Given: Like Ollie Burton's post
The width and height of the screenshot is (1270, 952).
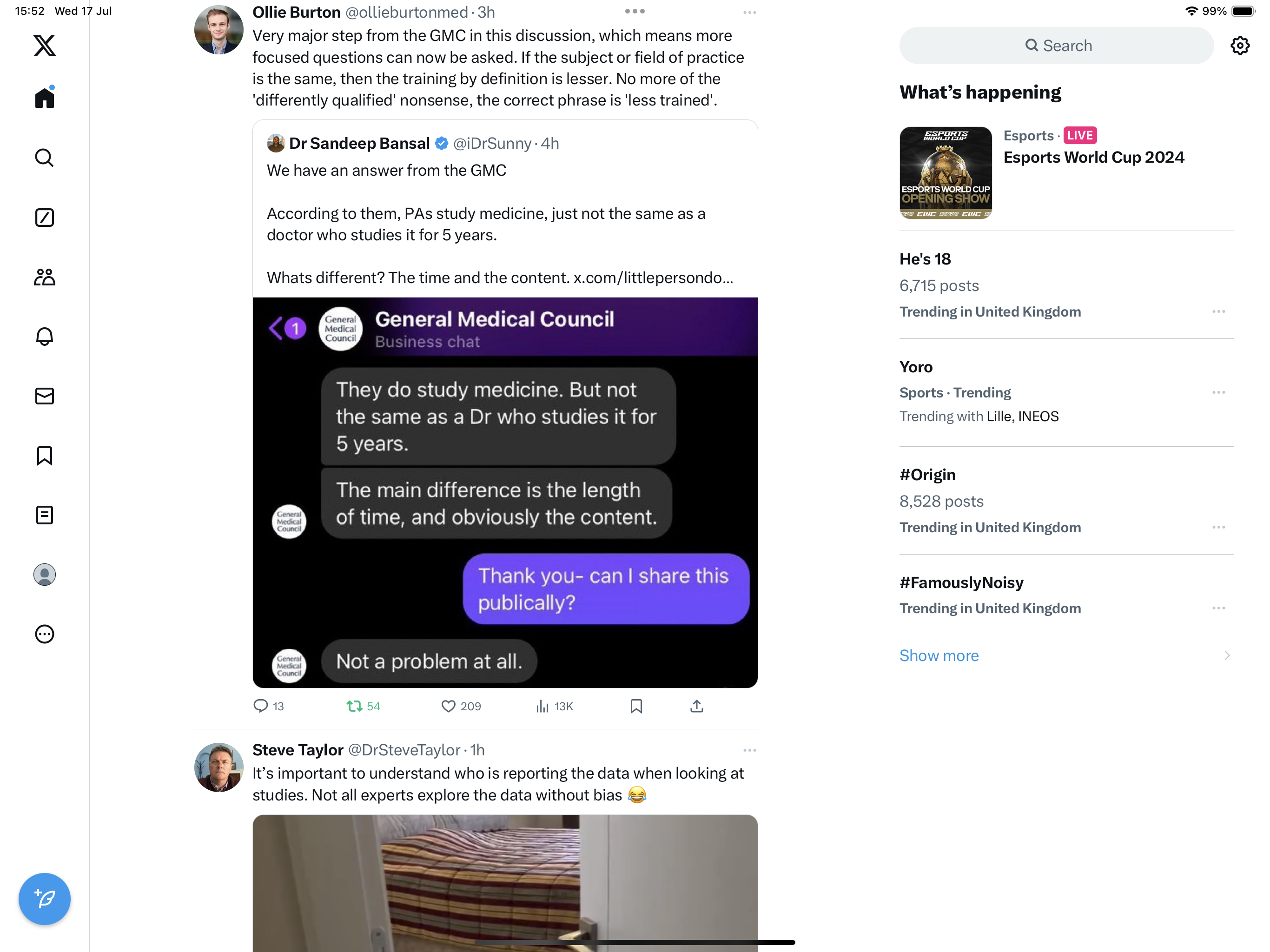Looking at the screenshot, I should pyautogui.click(x=449, y=706).
